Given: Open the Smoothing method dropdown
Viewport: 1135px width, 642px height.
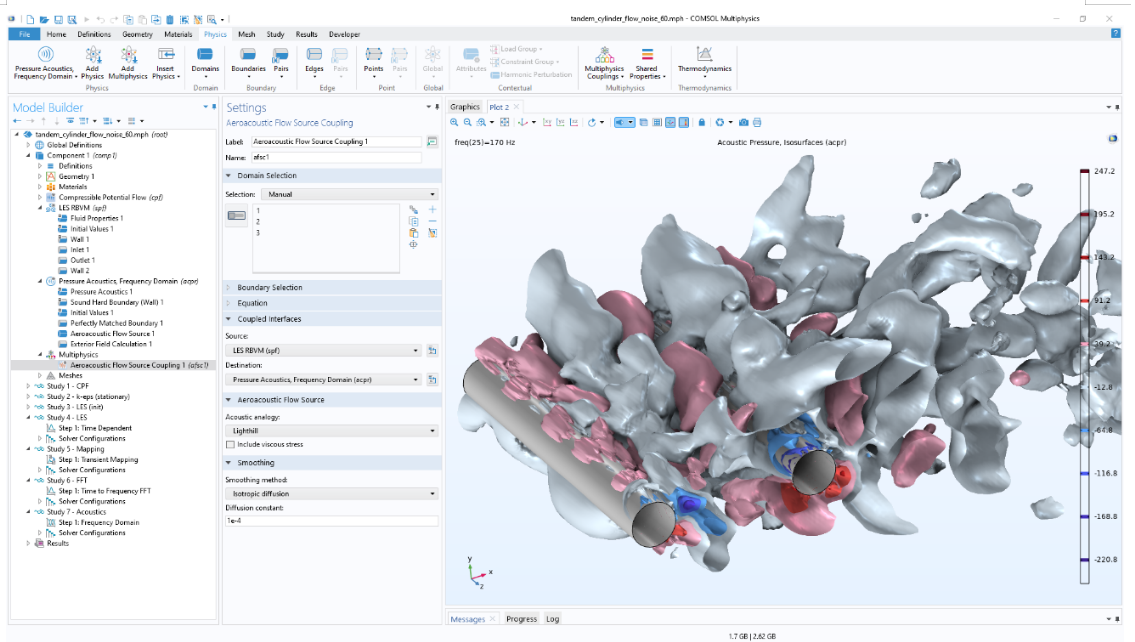Looking at the screenshot, I should point(332,494).
